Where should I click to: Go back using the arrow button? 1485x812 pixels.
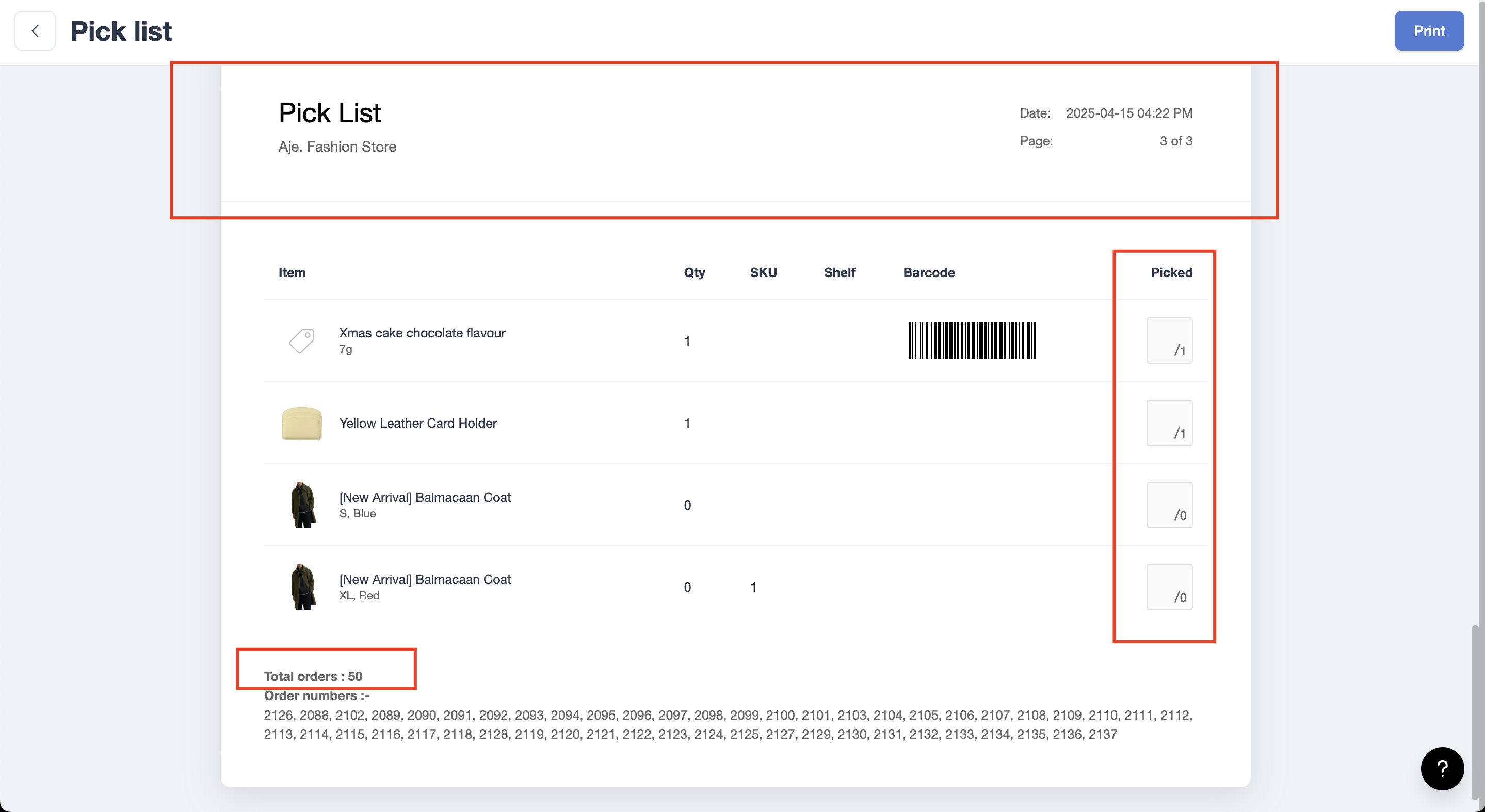point(35,31)
